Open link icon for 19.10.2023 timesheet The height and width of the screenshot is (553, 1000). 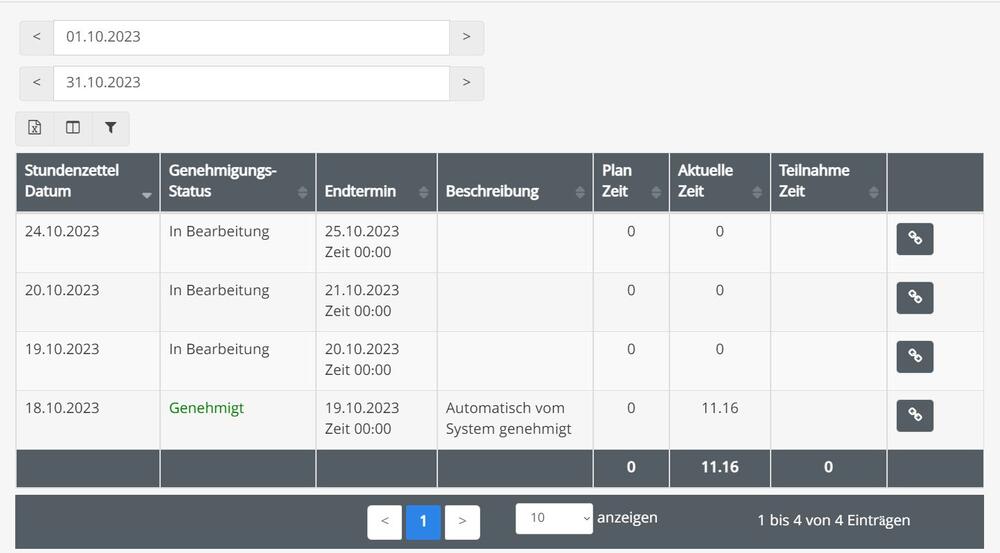(x=915, y=357)
